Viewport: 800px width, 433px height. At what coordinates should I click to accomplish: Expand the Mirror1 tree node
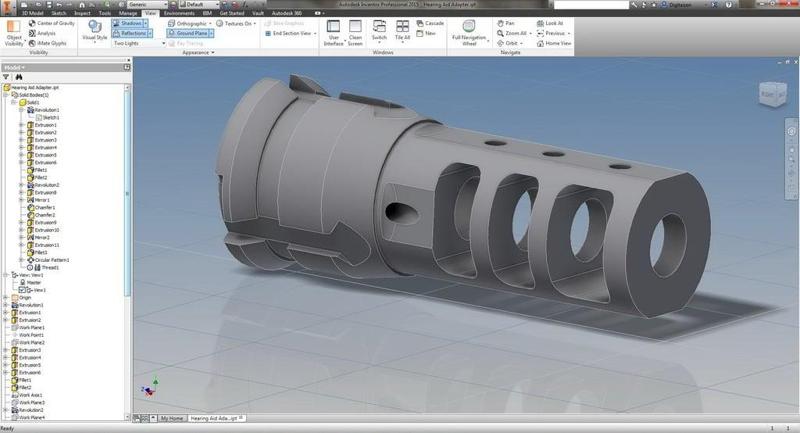(x=21, y=200)
